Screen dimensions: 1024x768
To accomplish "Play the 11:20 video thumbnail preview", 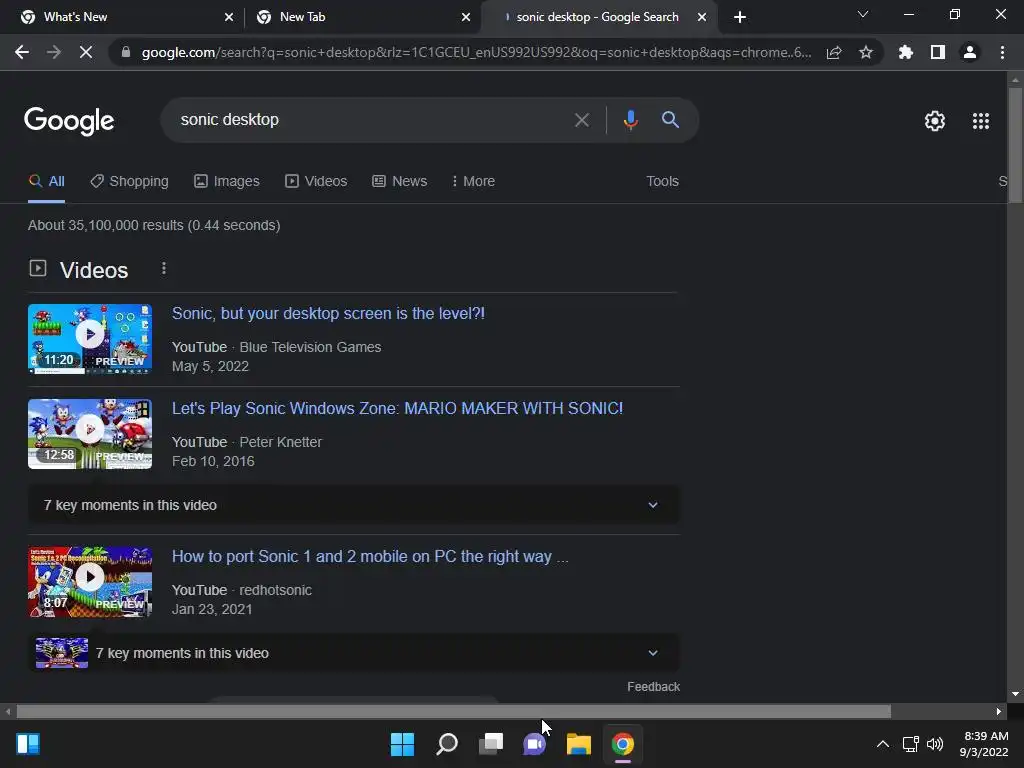I will coord(90,339).
